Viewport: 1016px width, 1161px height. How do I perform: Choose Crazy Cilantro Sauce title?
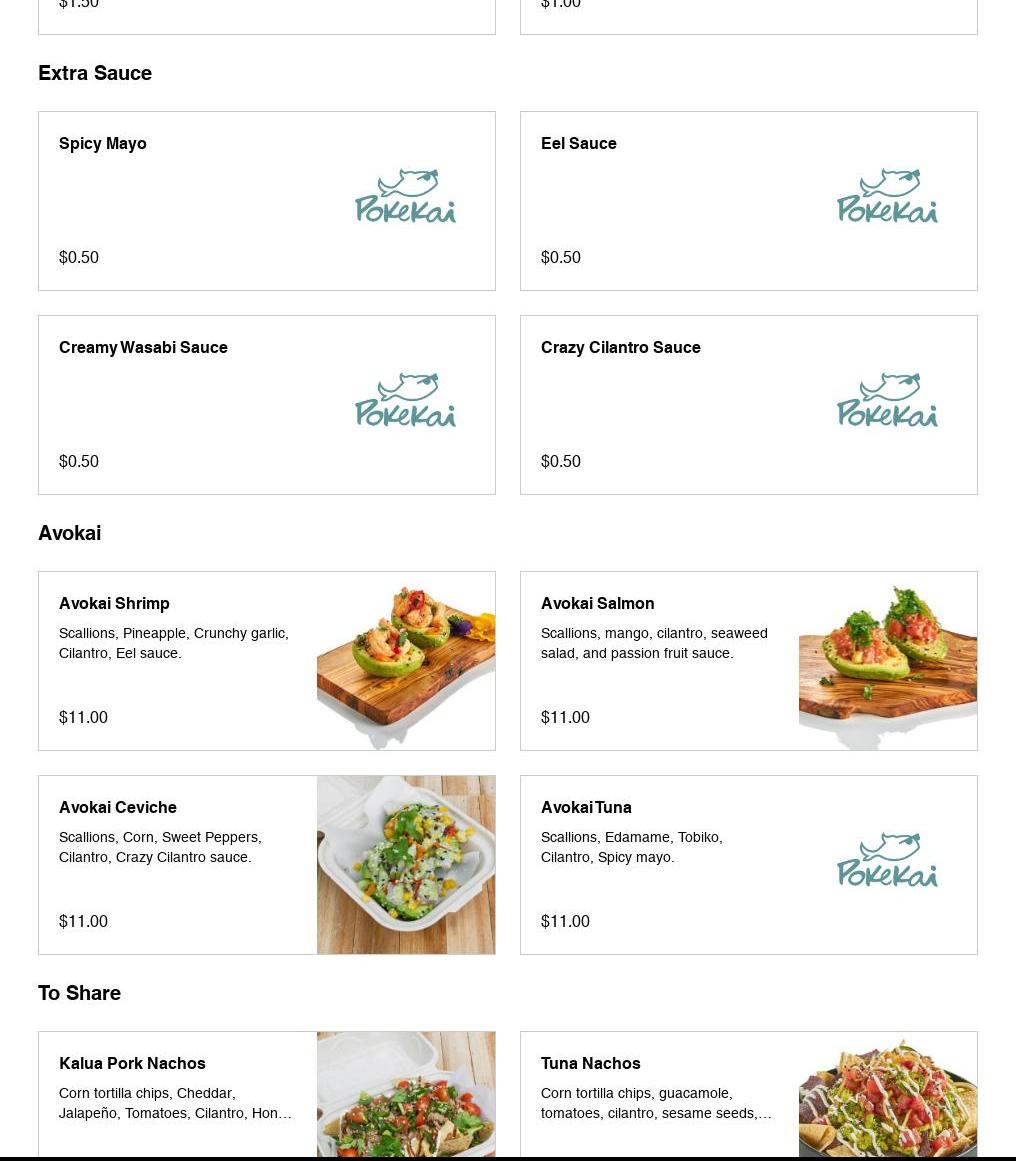click(x=621, y=347)
